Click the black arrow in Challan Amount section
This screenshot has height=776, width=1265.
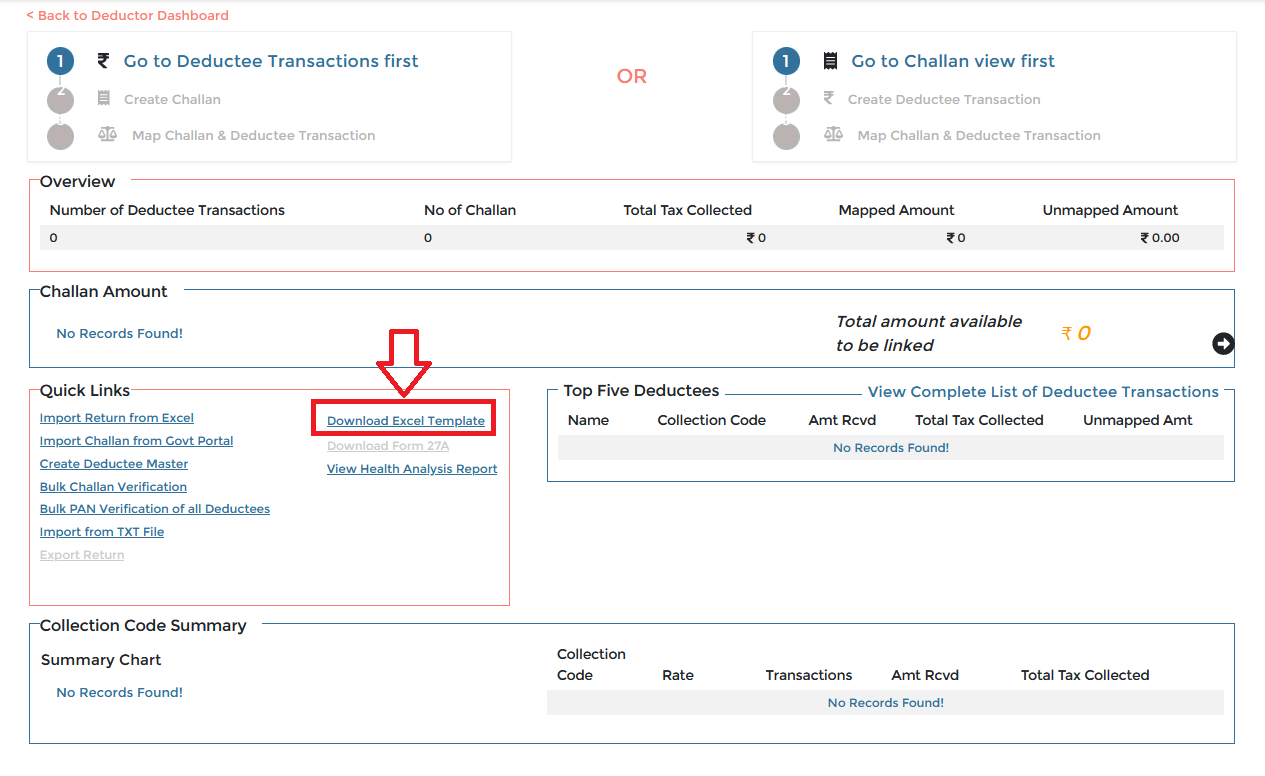click(1223, 344)
